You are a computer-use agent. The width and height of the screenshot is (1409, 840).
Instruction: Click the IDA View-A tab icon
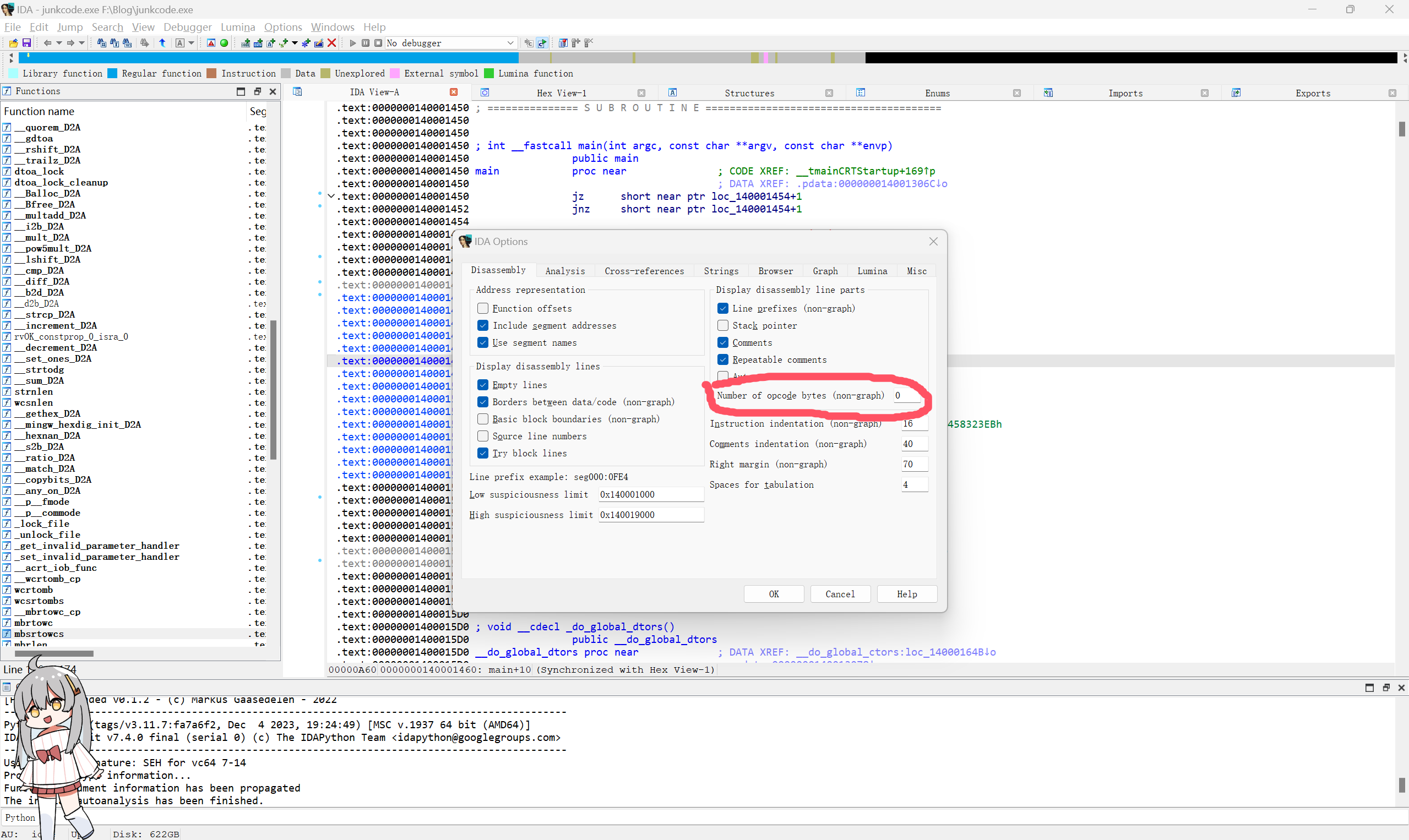297,92
